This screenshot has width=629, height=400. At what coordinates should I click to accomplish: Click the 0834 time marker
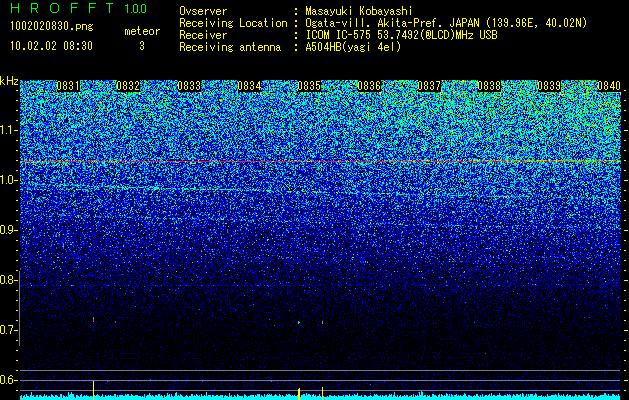(x=249, y=86)
